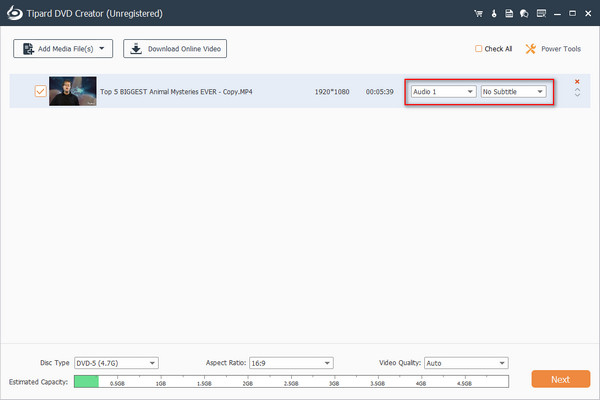This screenshot has width=600, height=400.
Task: Close the Tipard DVD Creator window
Action: click(588, 13)
